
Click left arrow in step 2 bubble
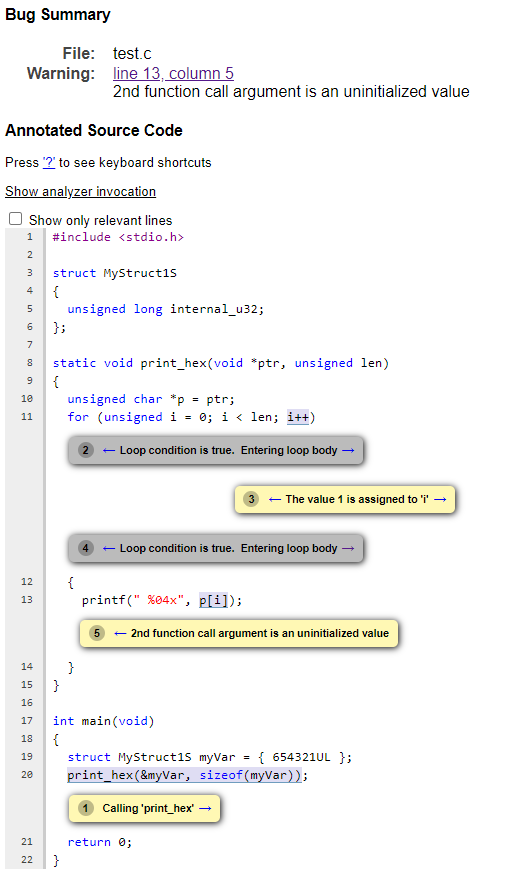pyautogui.click(x=109, y=450)
